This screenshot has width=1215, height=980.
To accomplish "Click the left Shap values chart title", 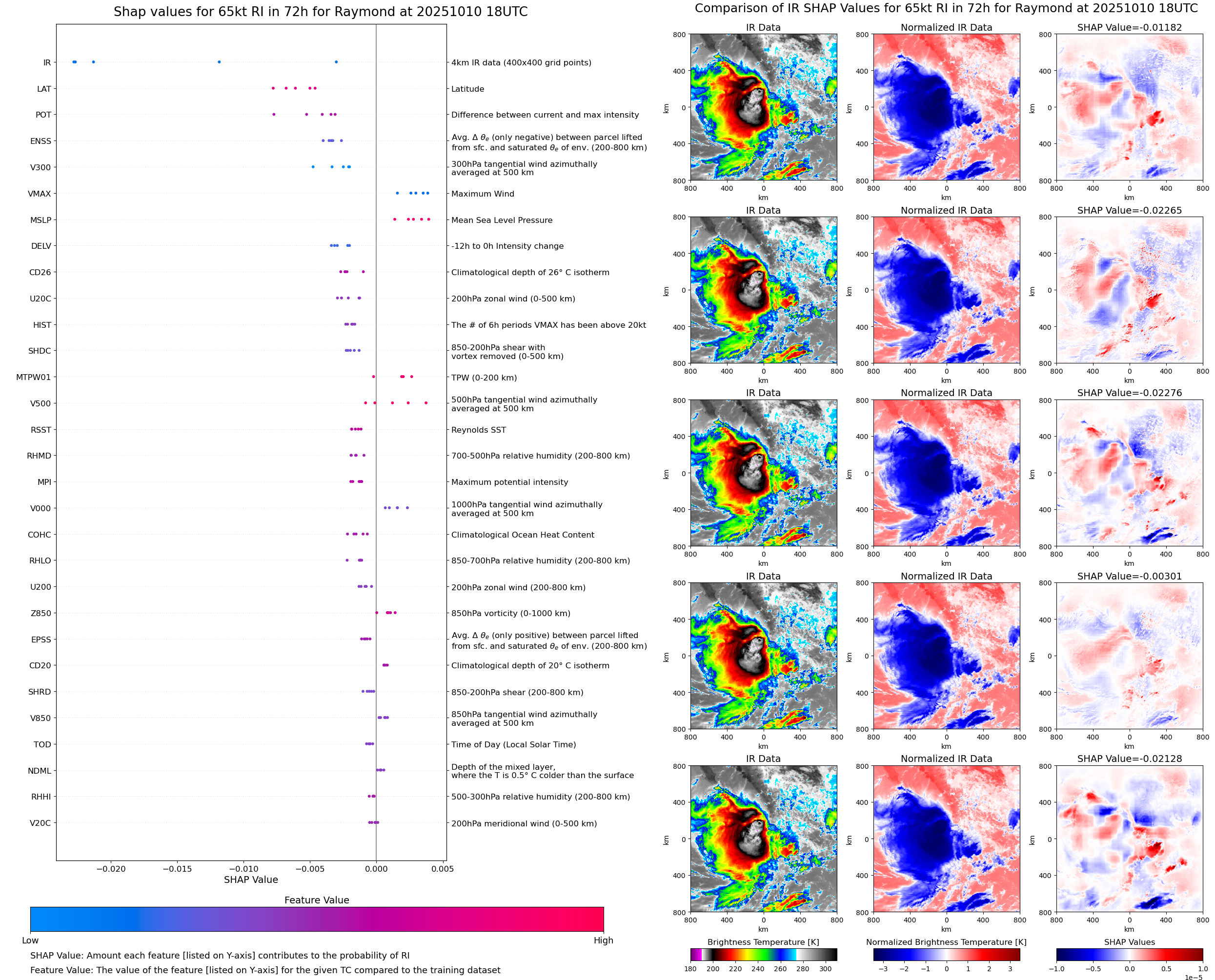I will (x=320, y=12).
